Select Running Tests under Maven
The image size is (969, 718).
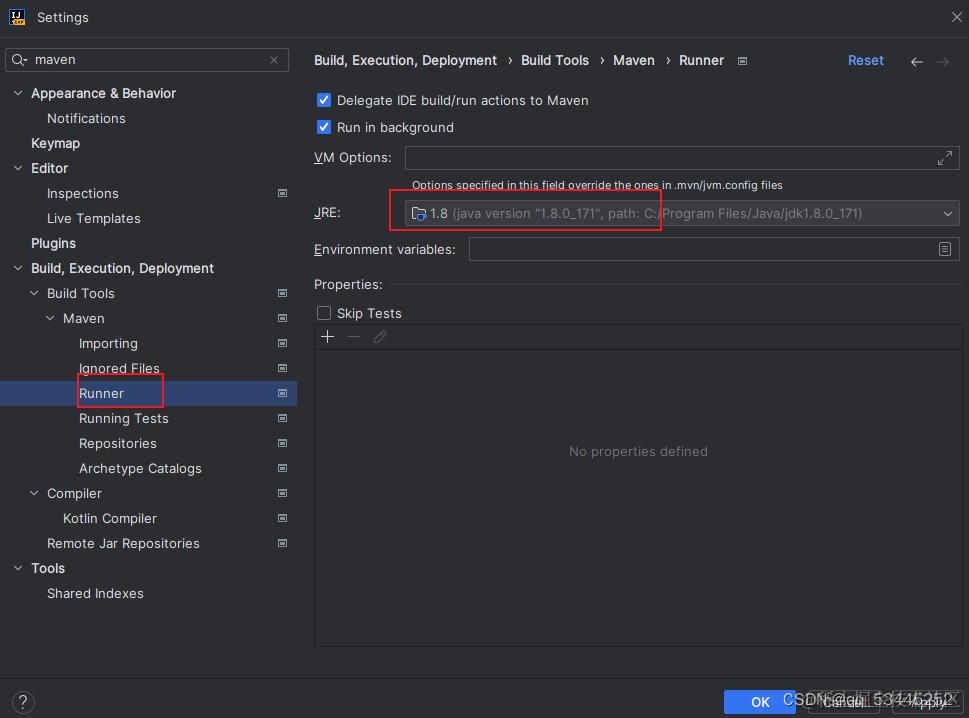[x=124, y=419]
